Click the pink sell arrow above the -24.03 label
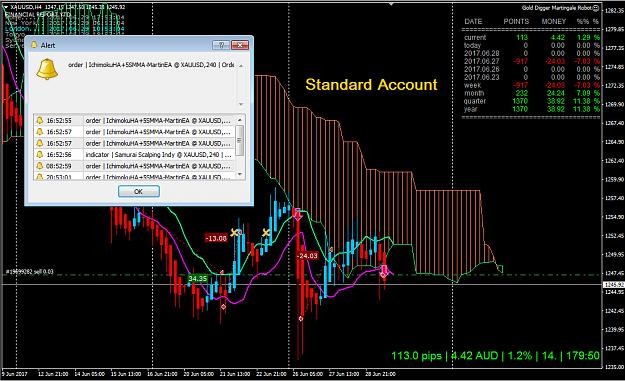Image resolution: width=625 pixels, height=381 pixels. point(297,215)
